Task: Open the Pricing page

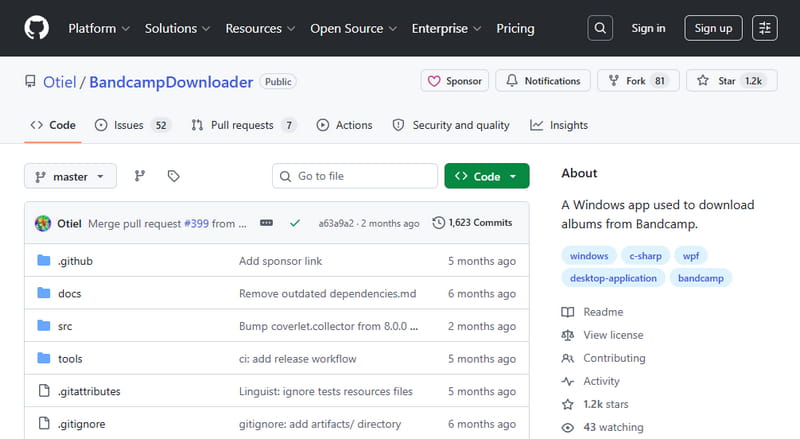Action: pos(515,29)
